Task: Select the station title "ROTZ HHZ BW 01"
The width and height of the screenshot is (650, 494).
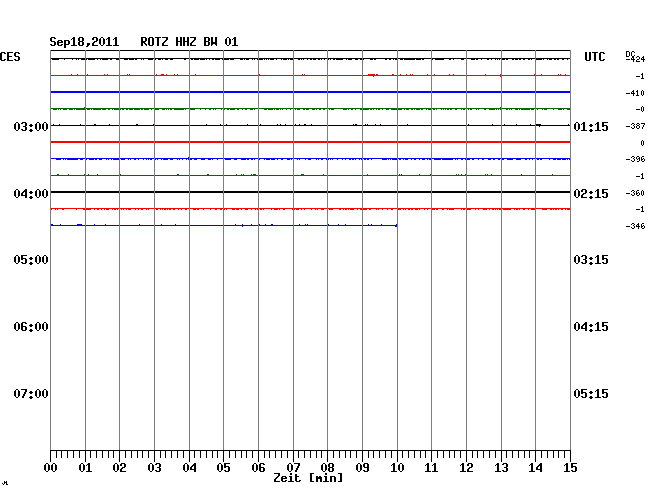Action: tap(189, 42)
